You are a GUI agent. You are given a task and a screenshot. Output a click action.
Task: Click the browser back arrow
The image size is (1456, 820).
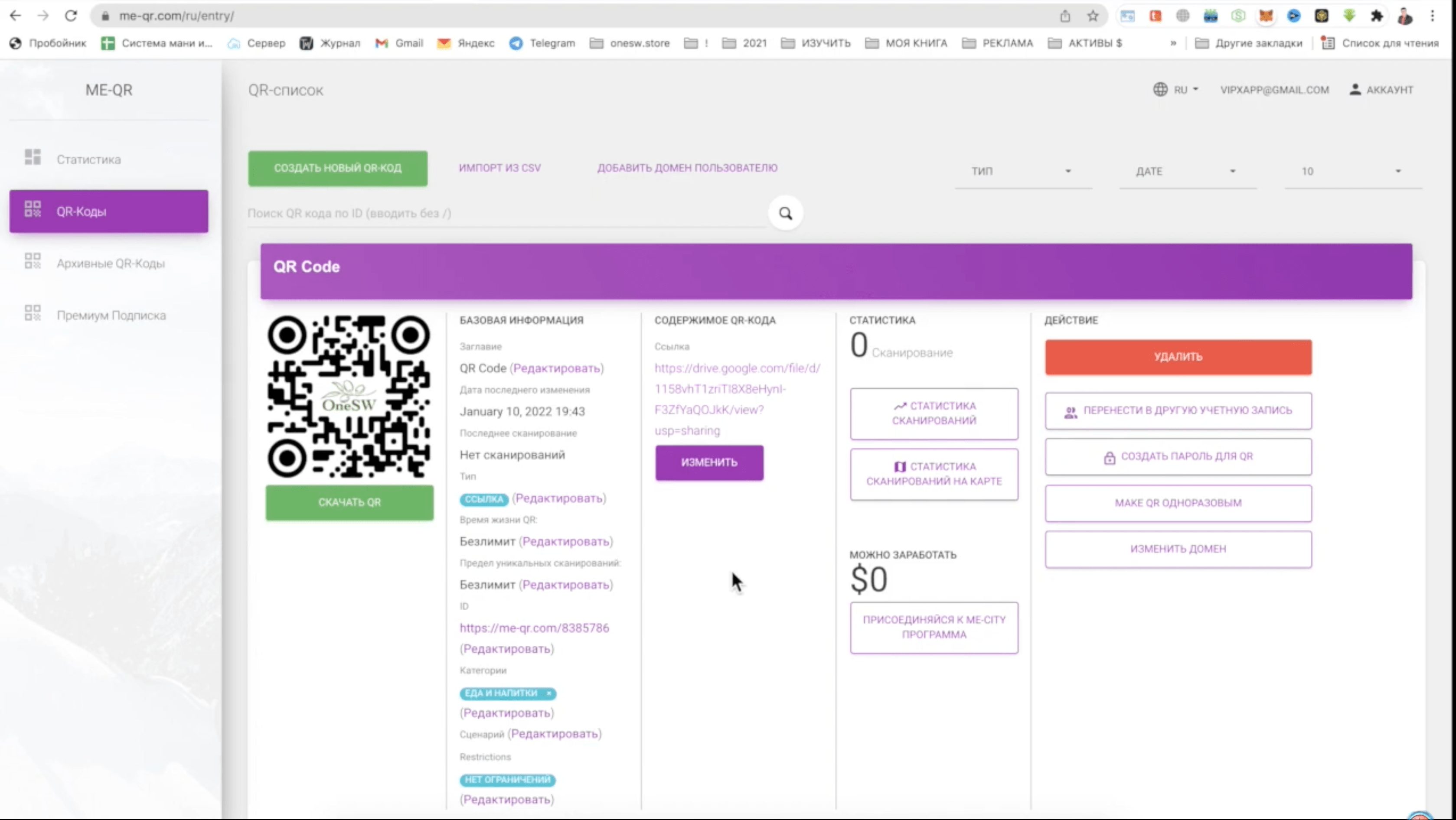pos(16,16)
